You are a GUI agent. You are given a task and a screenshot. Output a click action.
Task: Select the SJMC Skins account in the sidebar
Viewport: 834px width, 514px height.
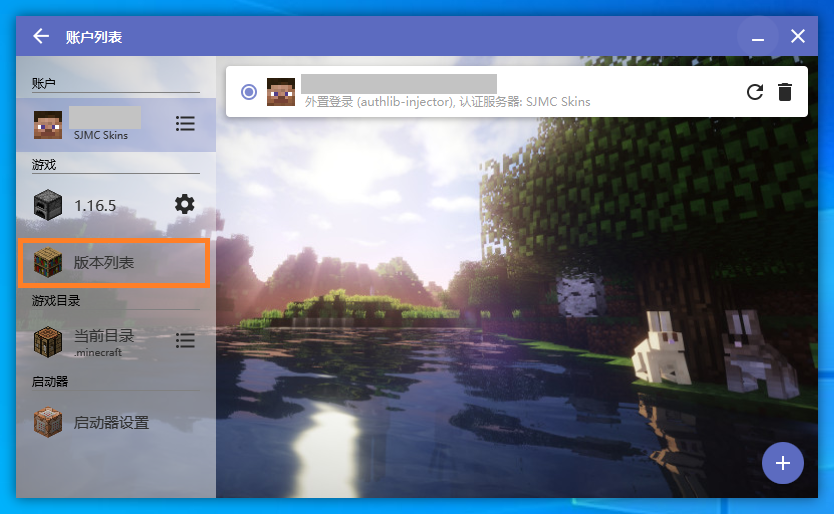[x=115, y=125]
